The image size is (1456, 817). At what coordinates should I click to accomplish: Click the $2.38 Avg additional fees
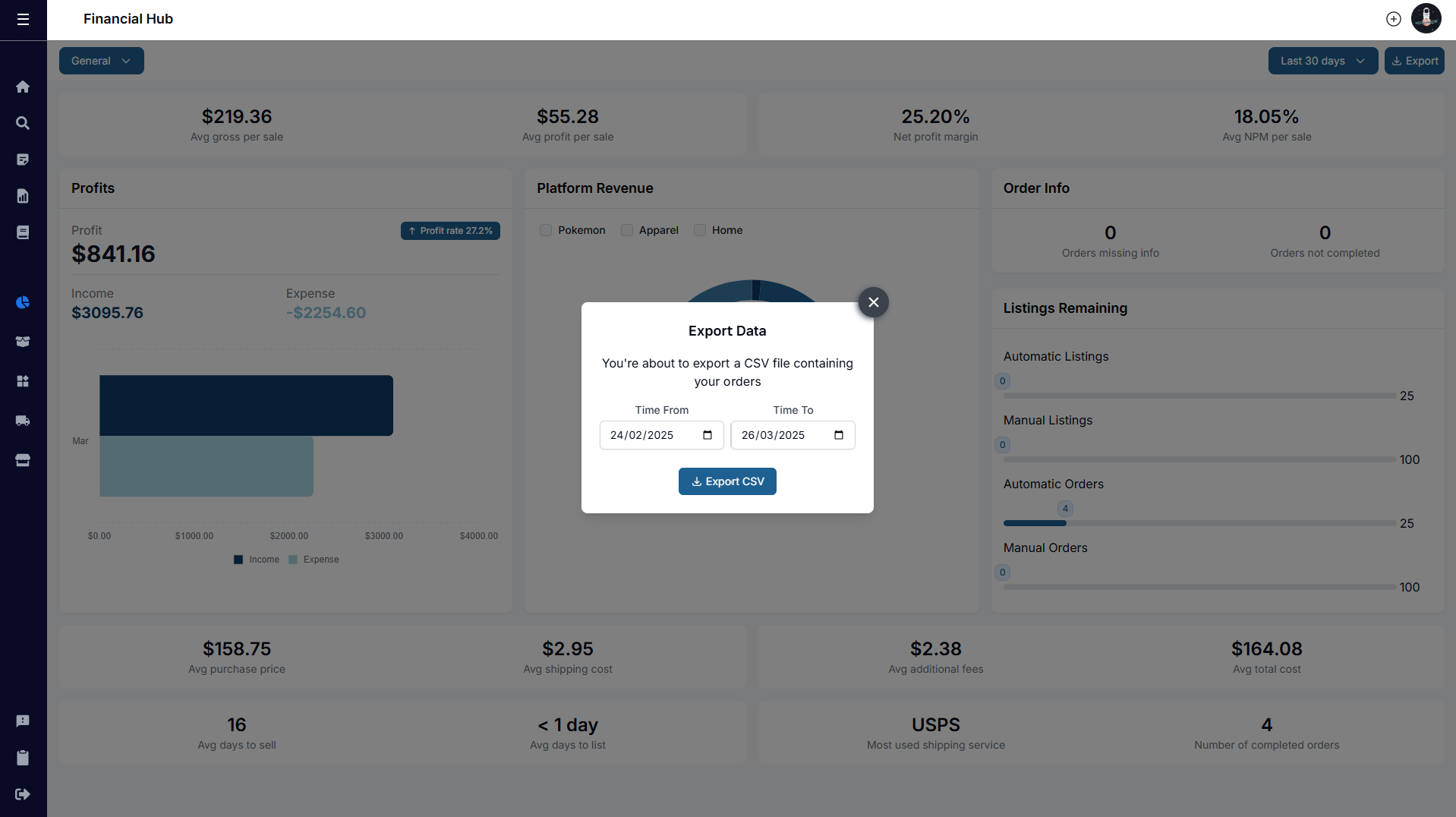pyautogui.click(x=935, y=649)
